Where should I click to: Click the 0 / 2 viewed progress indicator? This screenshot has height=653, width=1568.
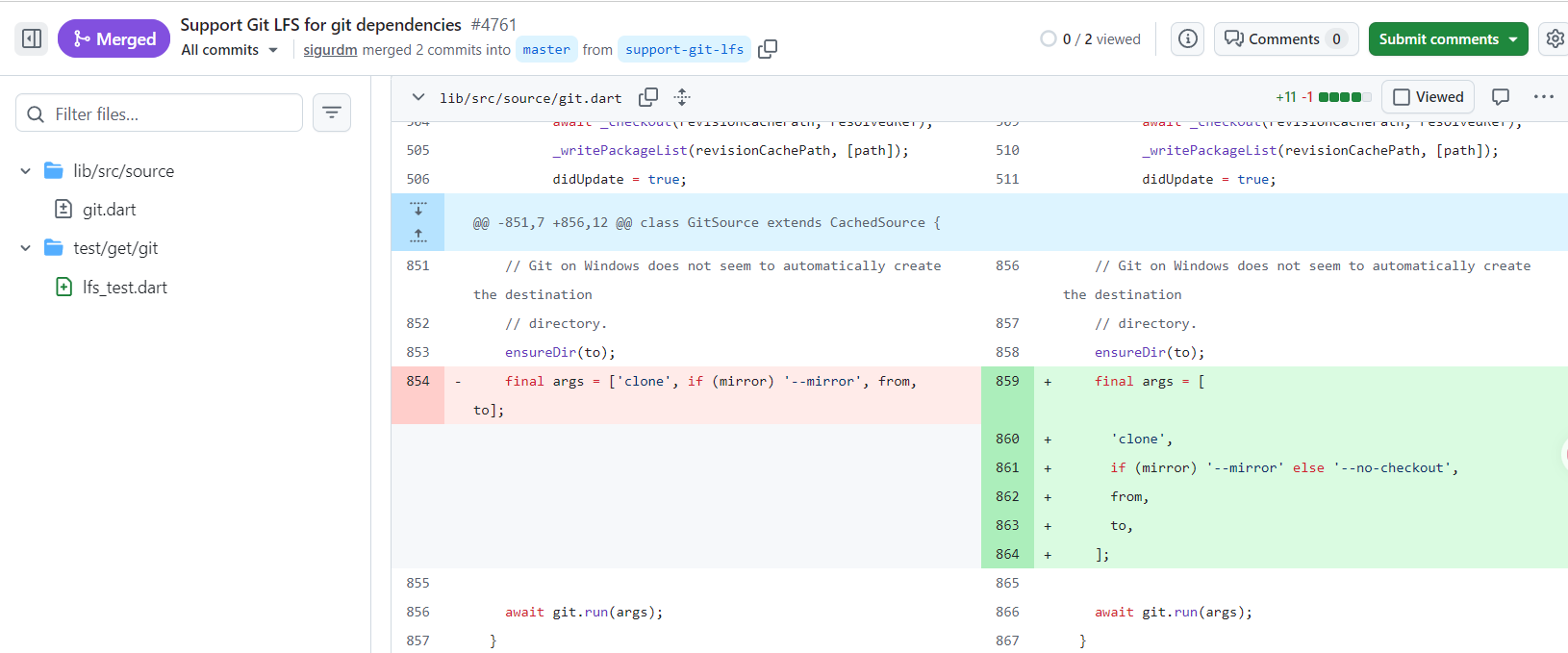[1090, 38]
